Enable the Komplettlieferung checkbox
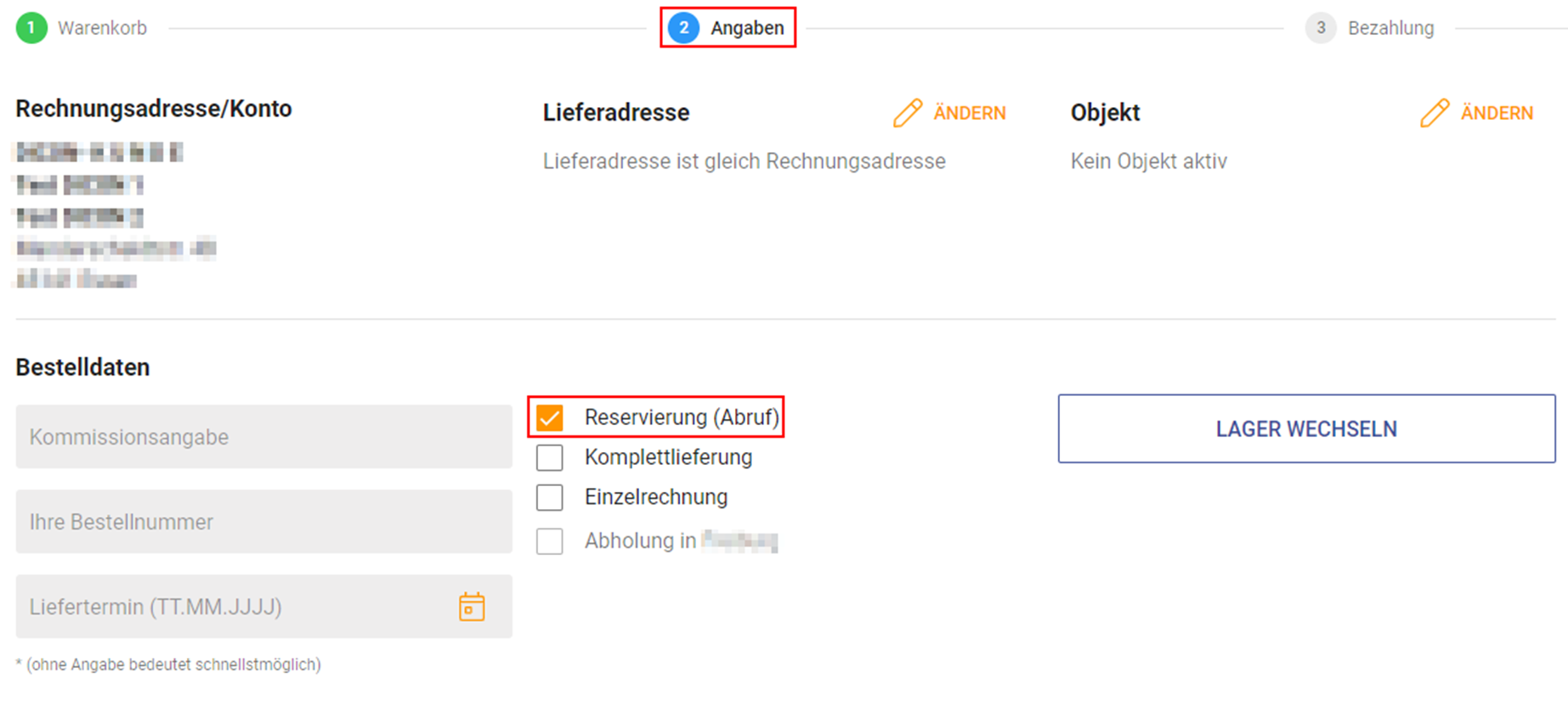 click(x=550, y=457)
